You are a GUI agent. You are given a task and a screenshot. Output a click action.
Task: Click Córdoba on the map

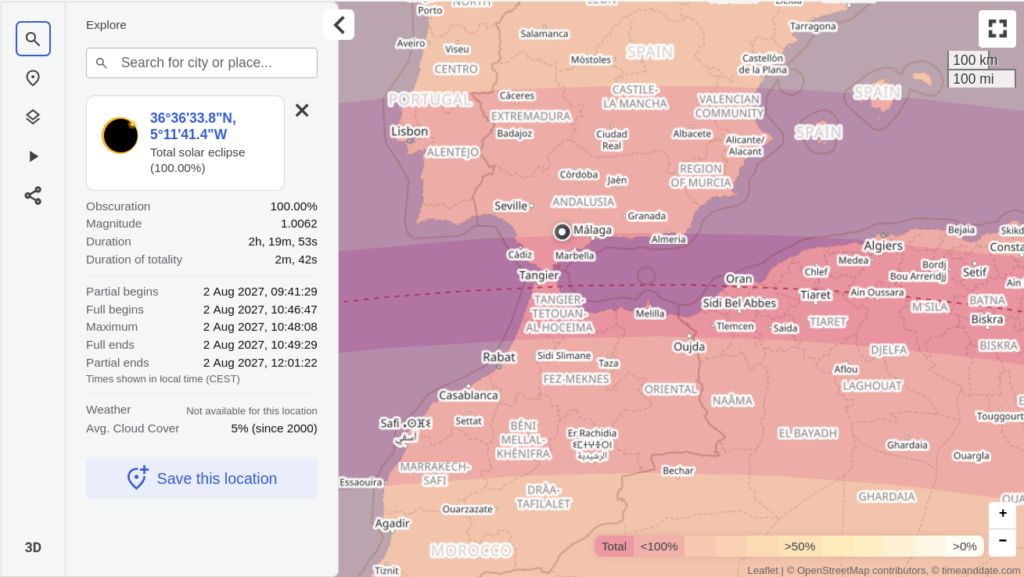click(579, 174)
